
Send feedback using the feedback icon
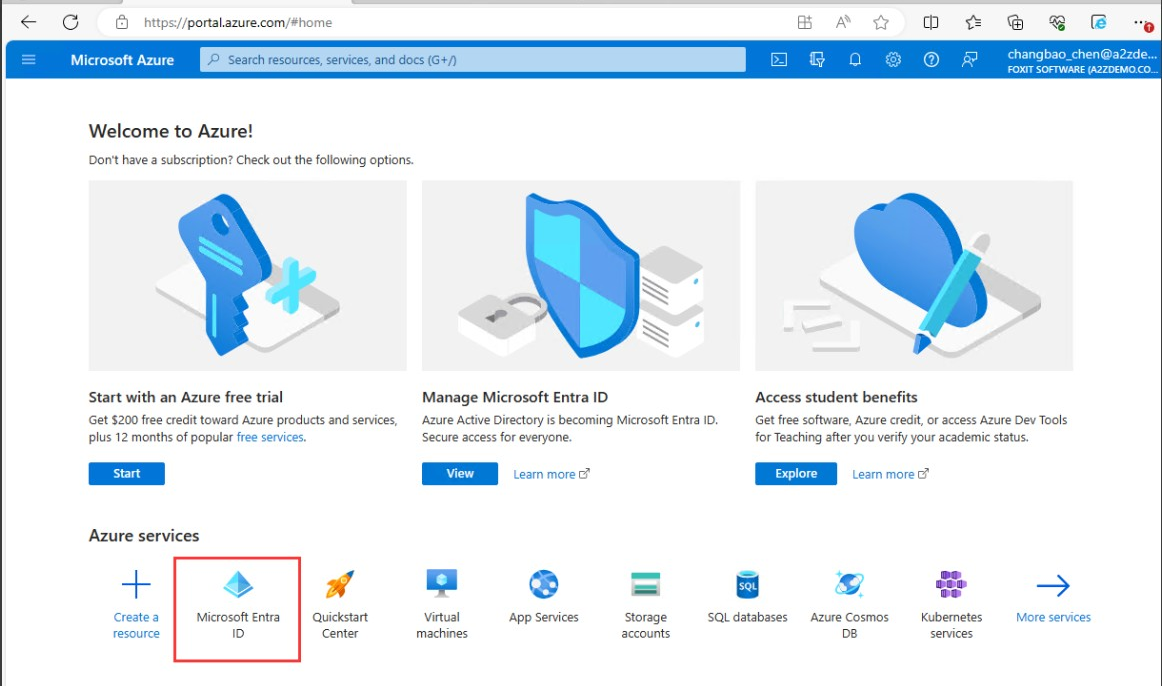click(x=968, y=59)
